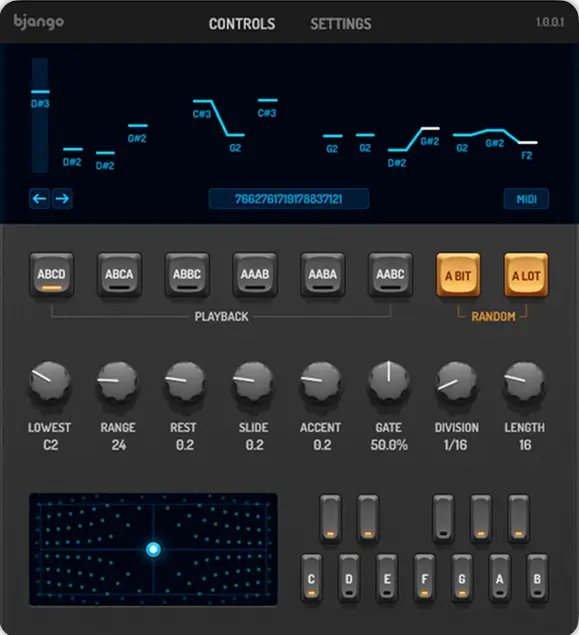Toggle the F note key
Viewport: 579px width, 635px height.
coord(424,578)
